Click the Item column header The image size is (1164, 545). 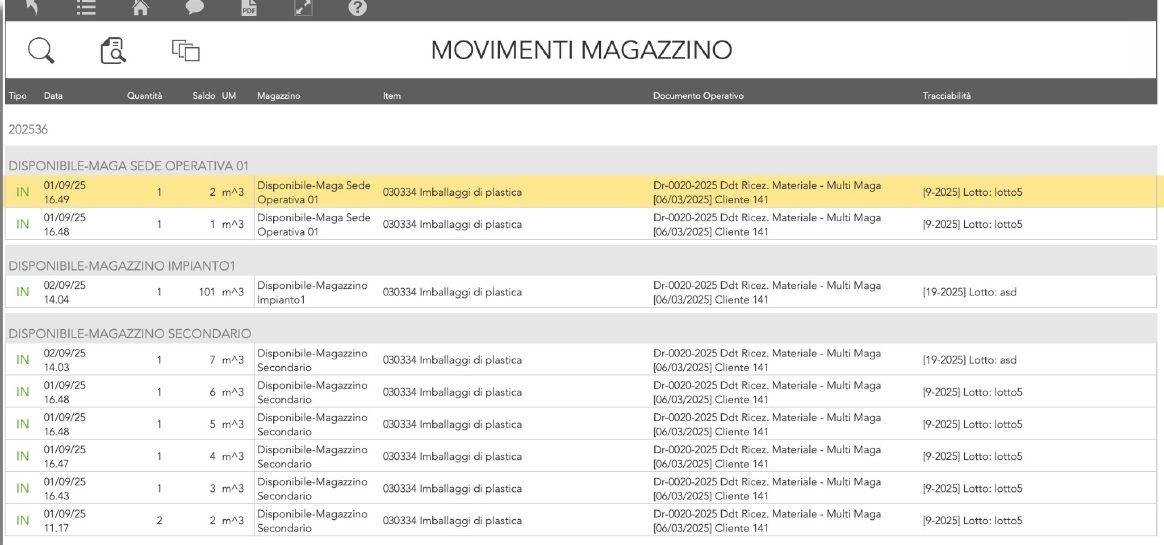[392, 96]
